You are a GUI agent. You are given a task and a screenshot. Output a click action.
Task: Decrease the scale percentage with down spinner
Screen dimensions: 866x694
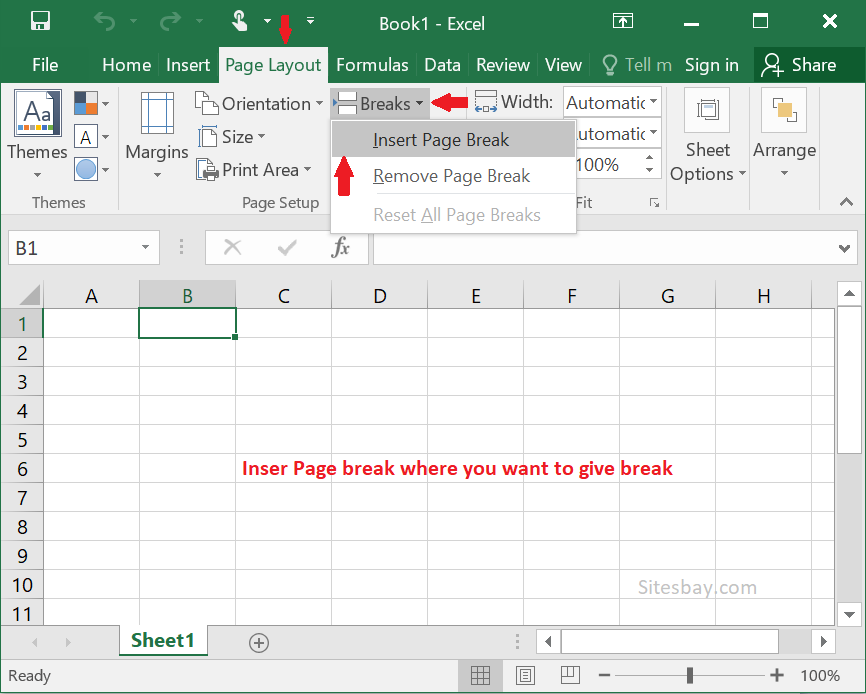tap(650, 171)
